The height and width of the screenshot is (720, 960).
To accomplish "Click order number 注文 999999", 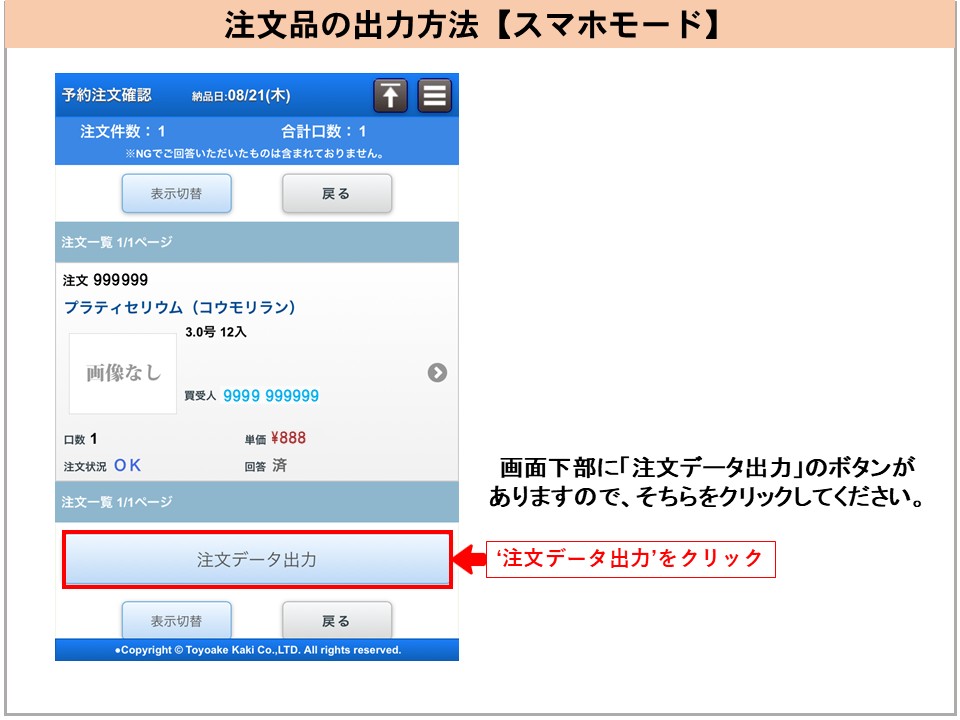I will click(105, 280).
